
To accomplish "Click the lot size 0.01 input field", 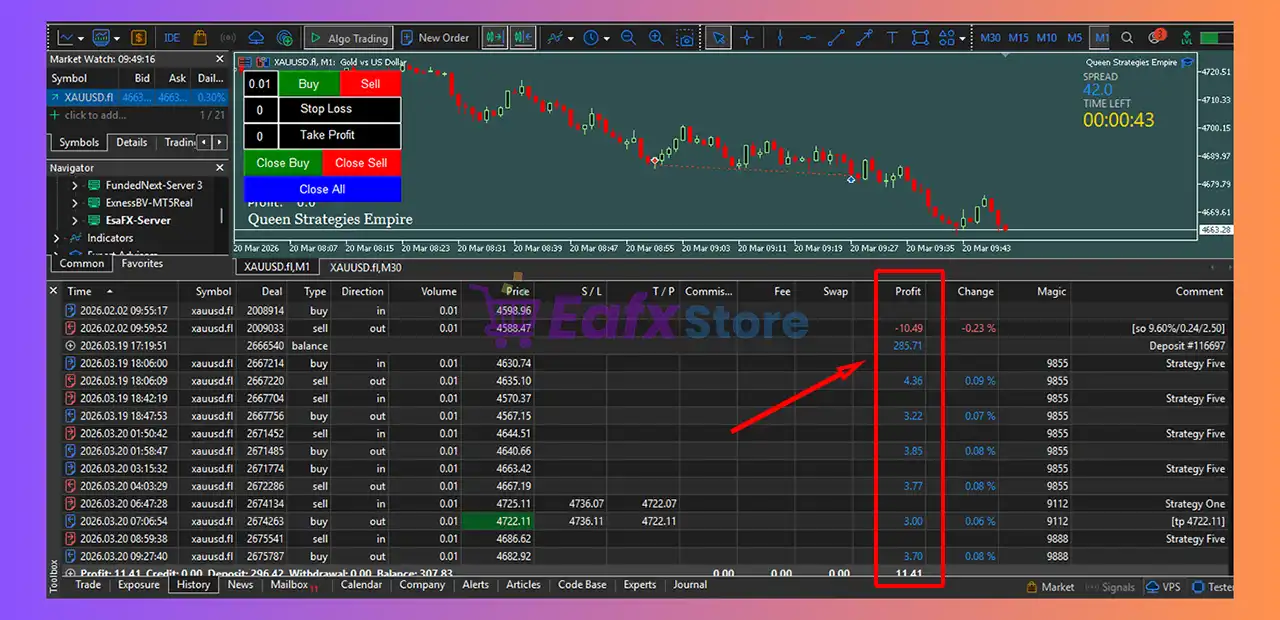I will (260, 84).
